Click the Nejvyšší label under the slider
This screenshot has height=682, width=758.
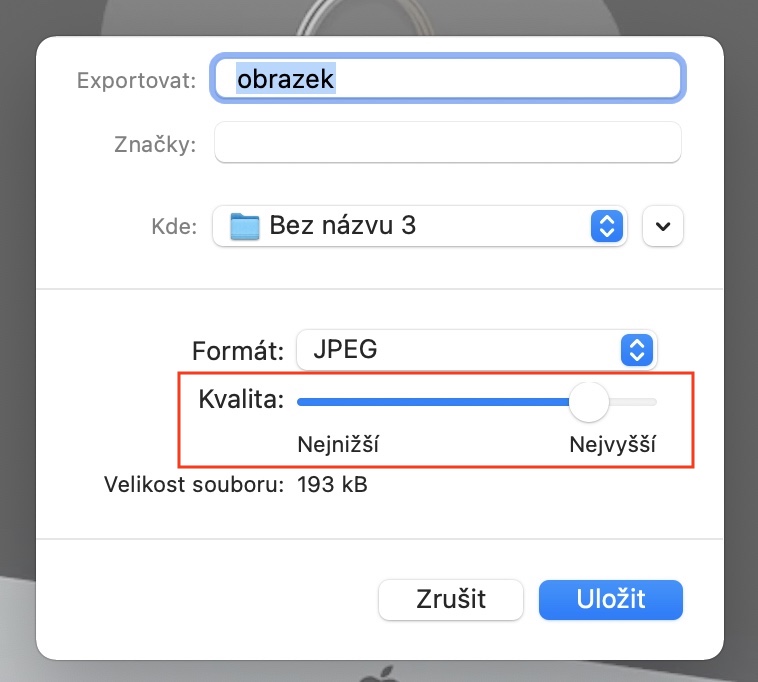612,444
